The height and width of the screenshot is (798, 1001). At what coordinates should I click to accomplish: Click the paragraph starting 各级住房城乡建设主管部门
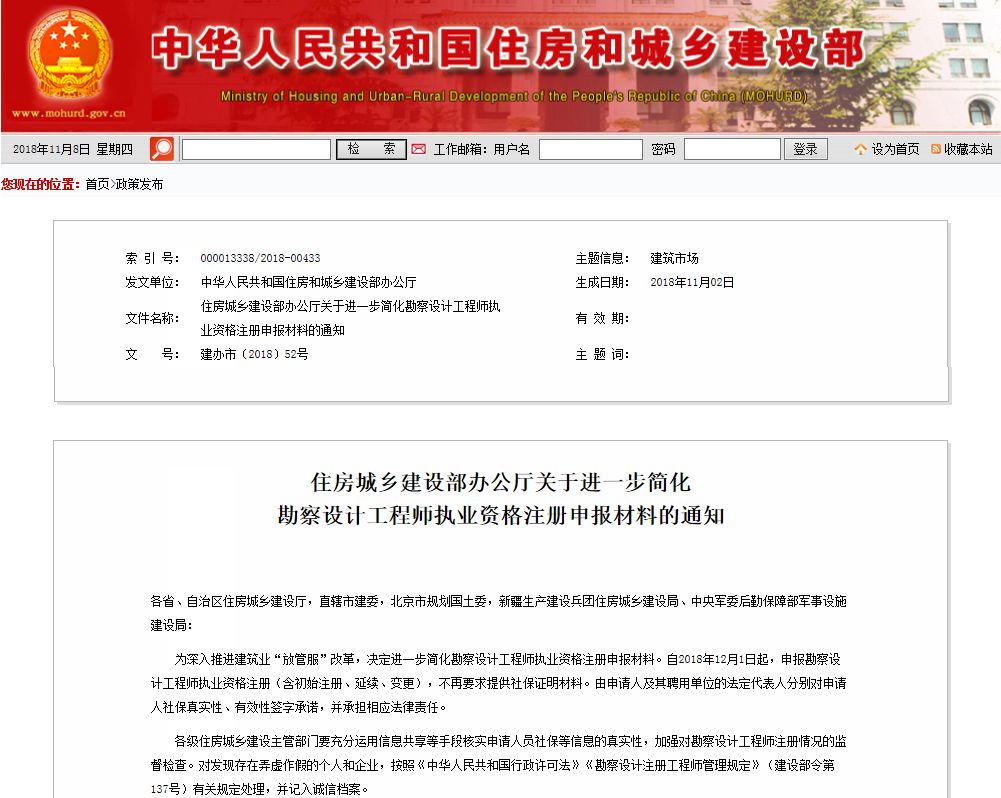tap(499, 765)
